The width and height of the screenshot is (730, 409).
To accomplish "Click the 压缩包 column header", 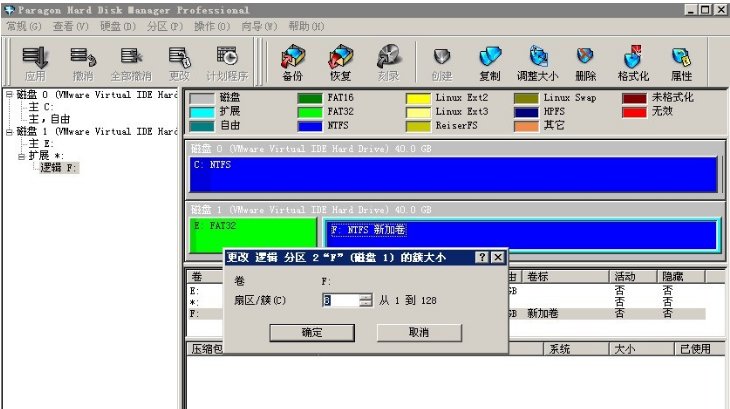I will tap(206, 349).
